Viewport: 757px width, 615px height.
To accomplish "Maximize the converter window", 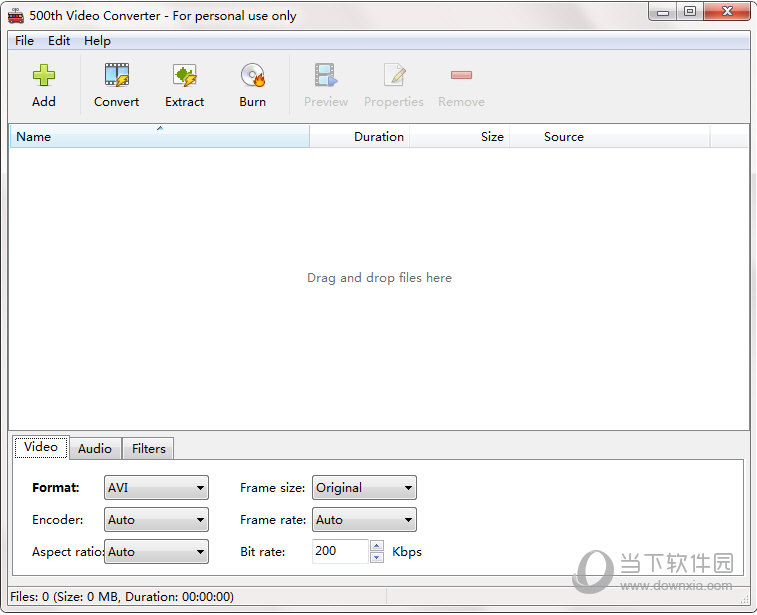I will coord(690,12).
